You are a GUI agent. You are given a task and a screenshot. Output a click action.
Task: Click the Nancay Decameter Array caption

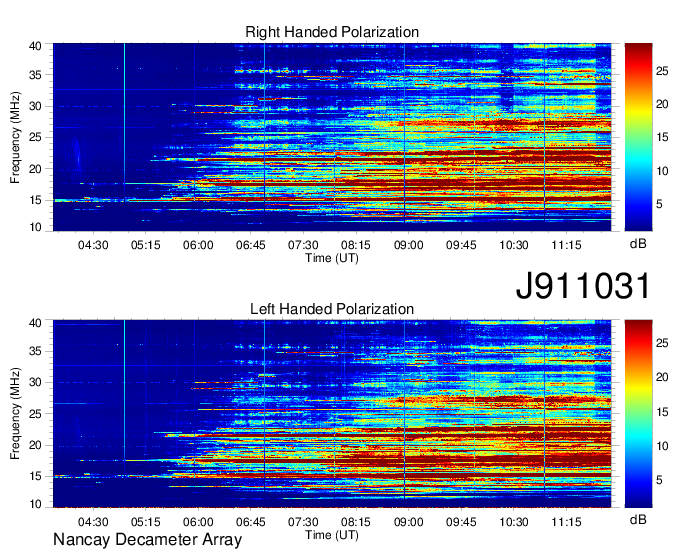pos(147,540)
